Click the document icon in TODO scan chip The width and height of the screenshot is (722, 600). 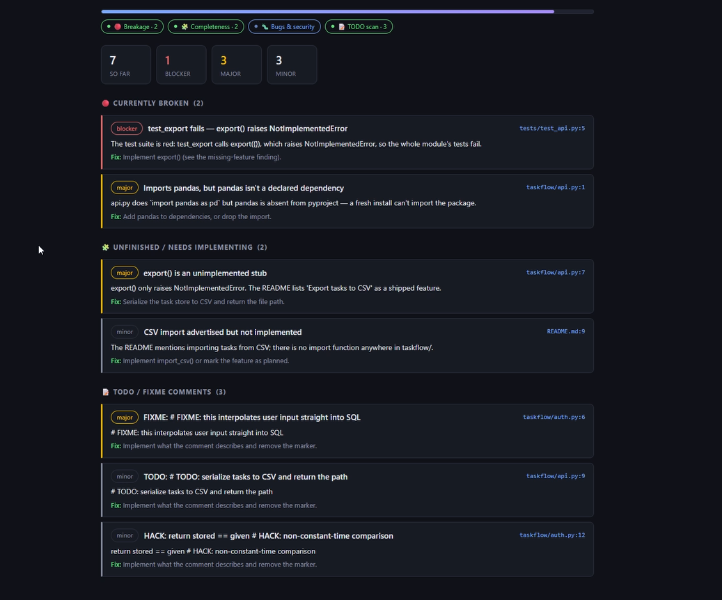(x=342, y=27)
